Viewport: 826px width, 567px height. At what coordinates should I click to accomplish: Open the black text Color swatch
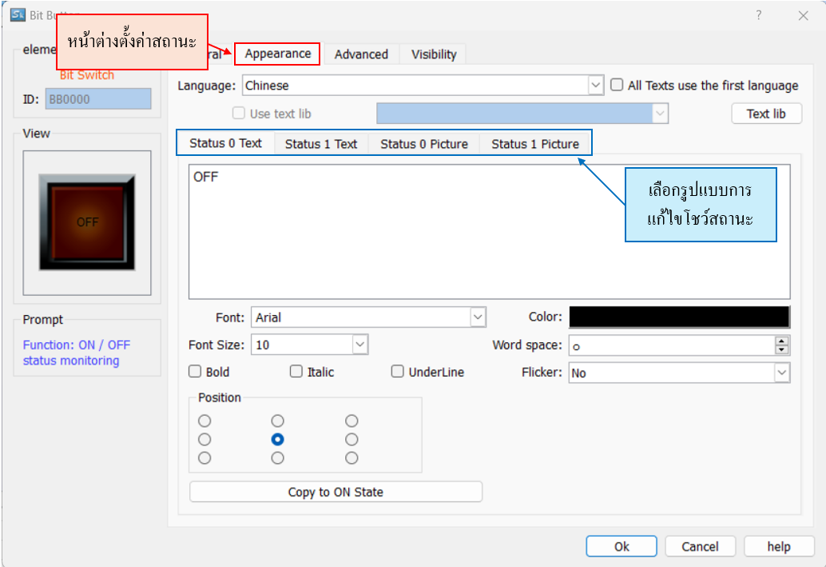(679, 317)
